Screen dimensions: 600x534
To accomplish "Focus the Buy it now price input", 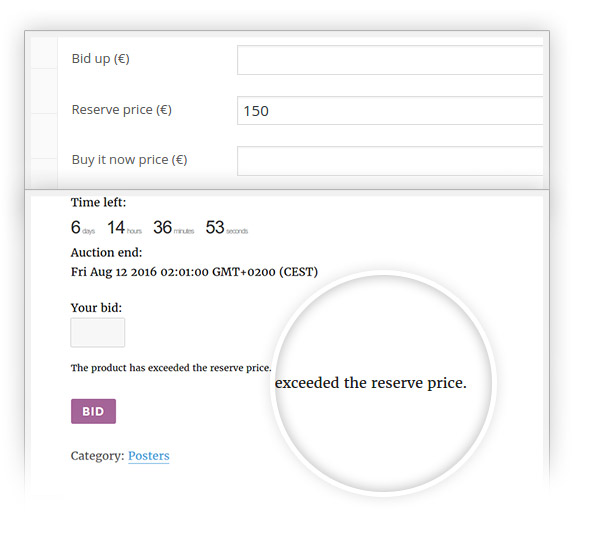I will click(x=390, y=161).
